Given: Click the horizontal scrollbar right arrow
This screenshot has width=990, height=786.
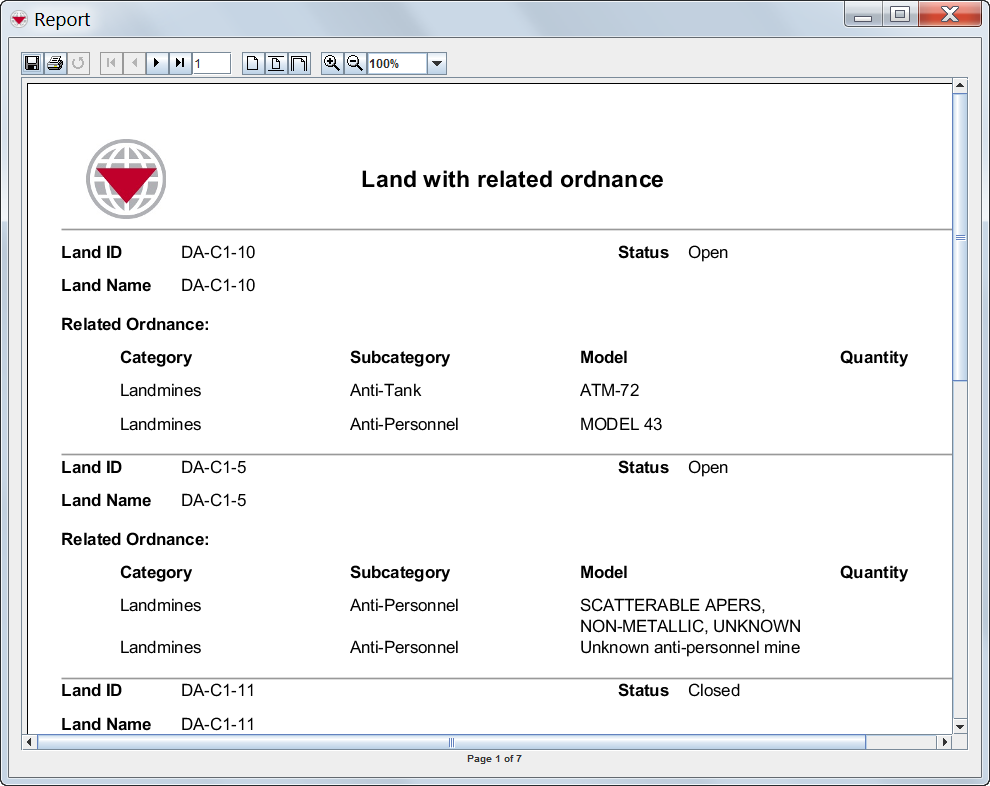Looking at the screenshot, I should pos(944,742).
